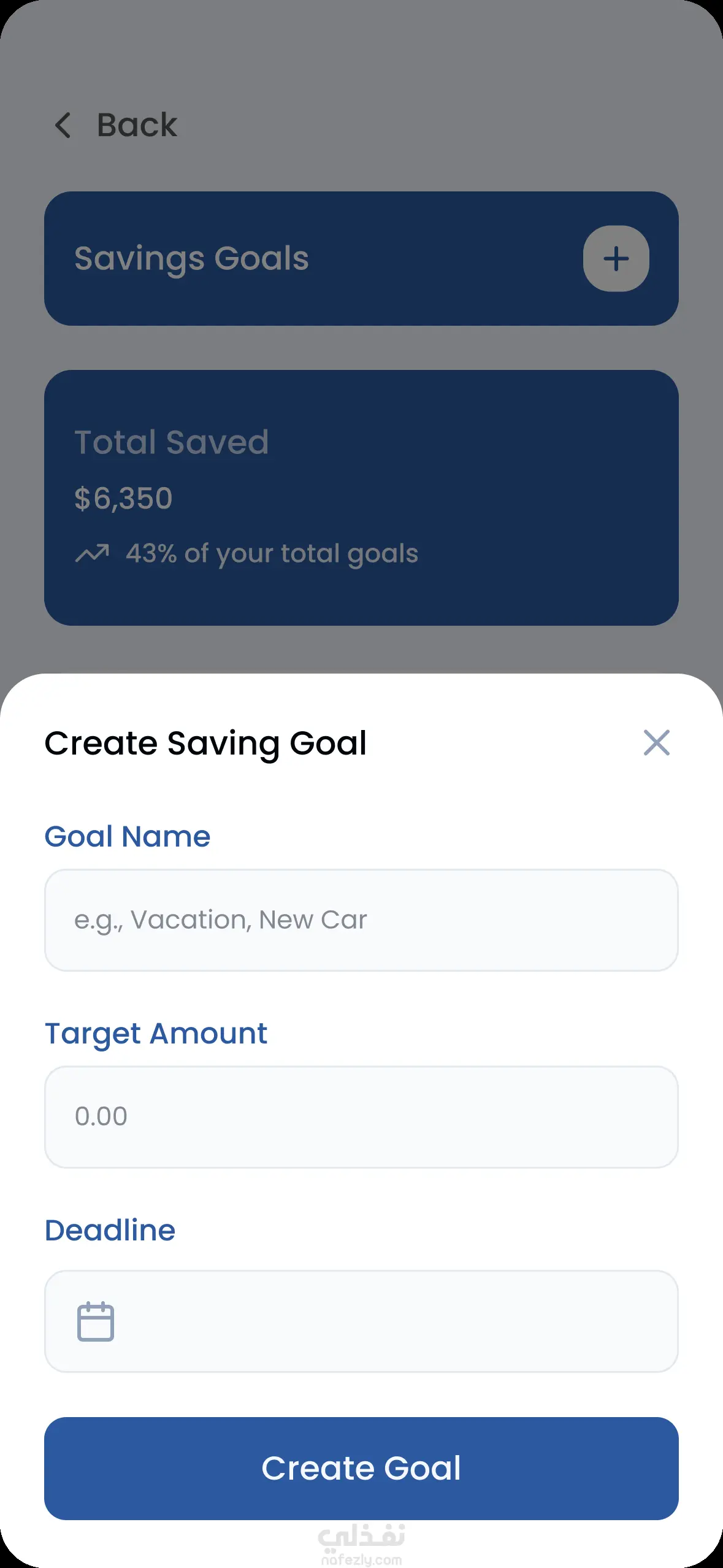Click the "Goal Name" field label

click(x=128, y=836)
